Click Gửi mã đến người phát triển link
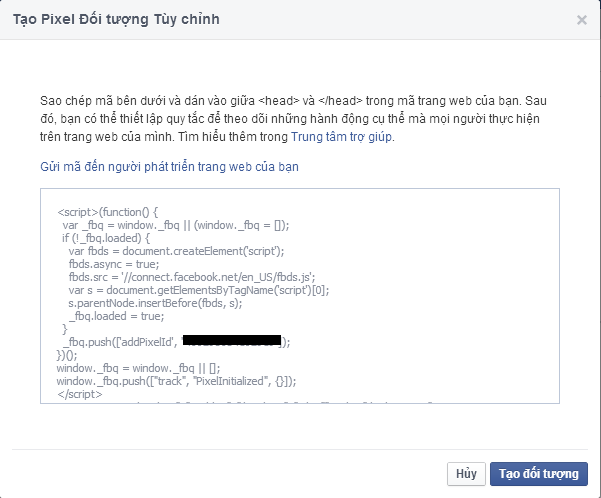The width and height of the screenshot is (601, 498). 169,167
